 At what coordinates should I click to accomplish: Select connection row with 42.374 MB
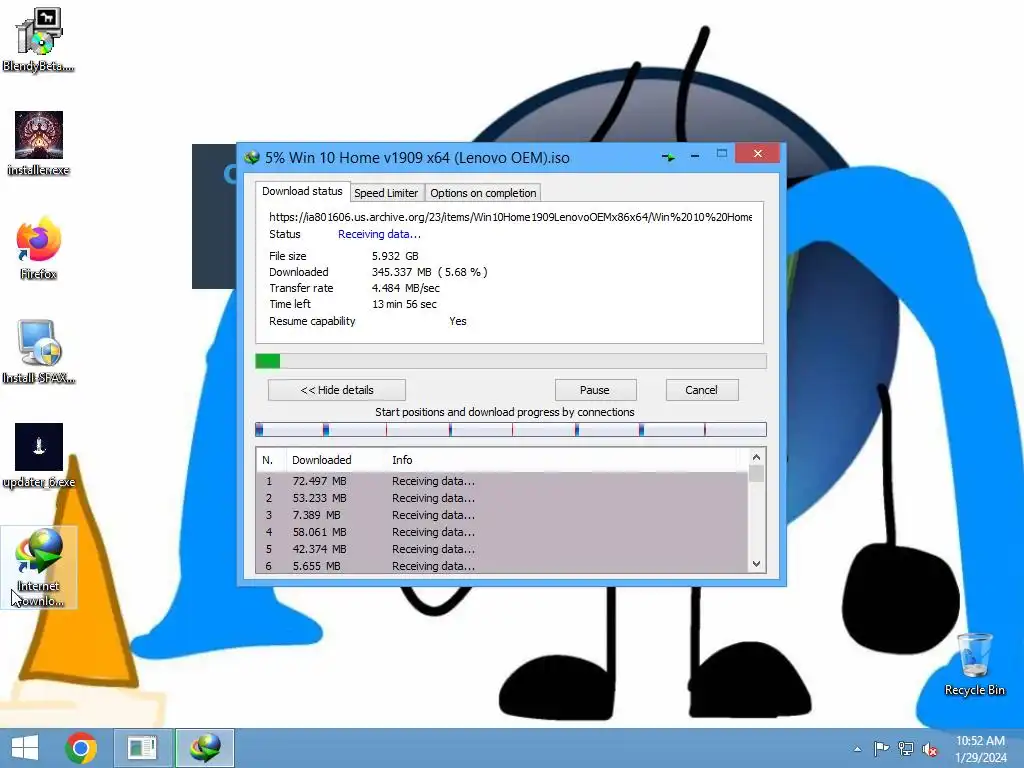click(502, 549)
